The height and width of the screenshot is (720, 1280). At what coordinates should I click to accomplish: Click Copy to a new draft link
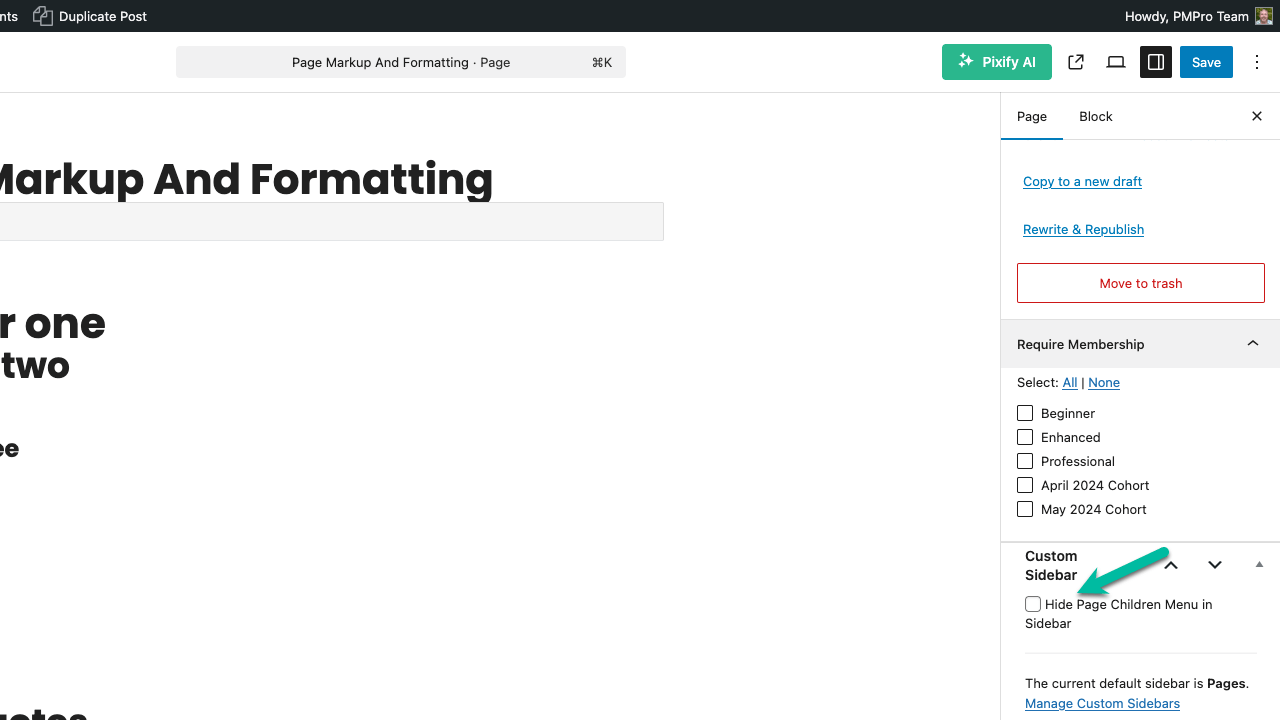click(1082, 181)
